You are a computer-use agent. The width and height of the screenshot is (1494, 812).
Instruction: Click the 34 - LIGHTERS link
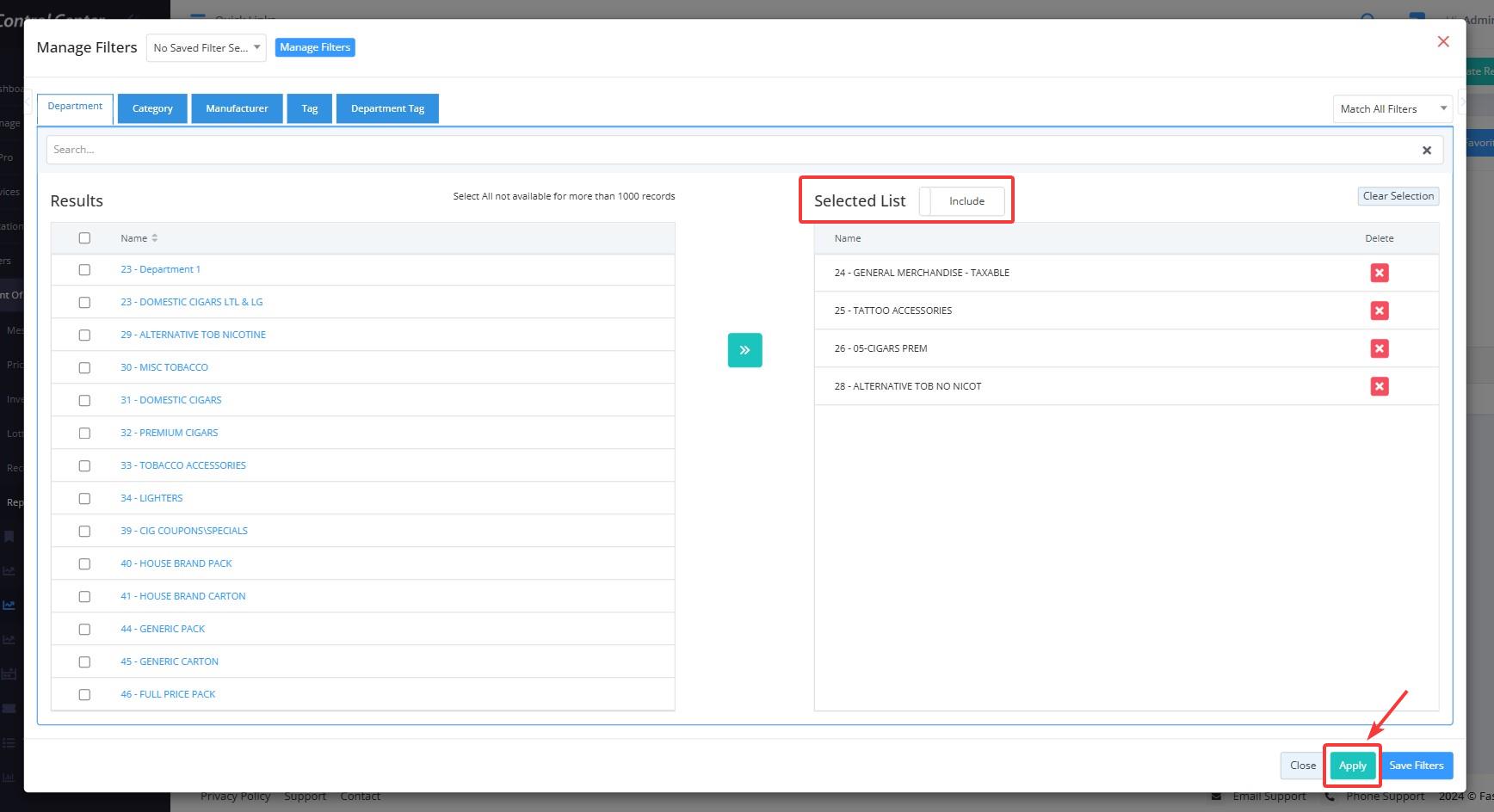[151, 498]
